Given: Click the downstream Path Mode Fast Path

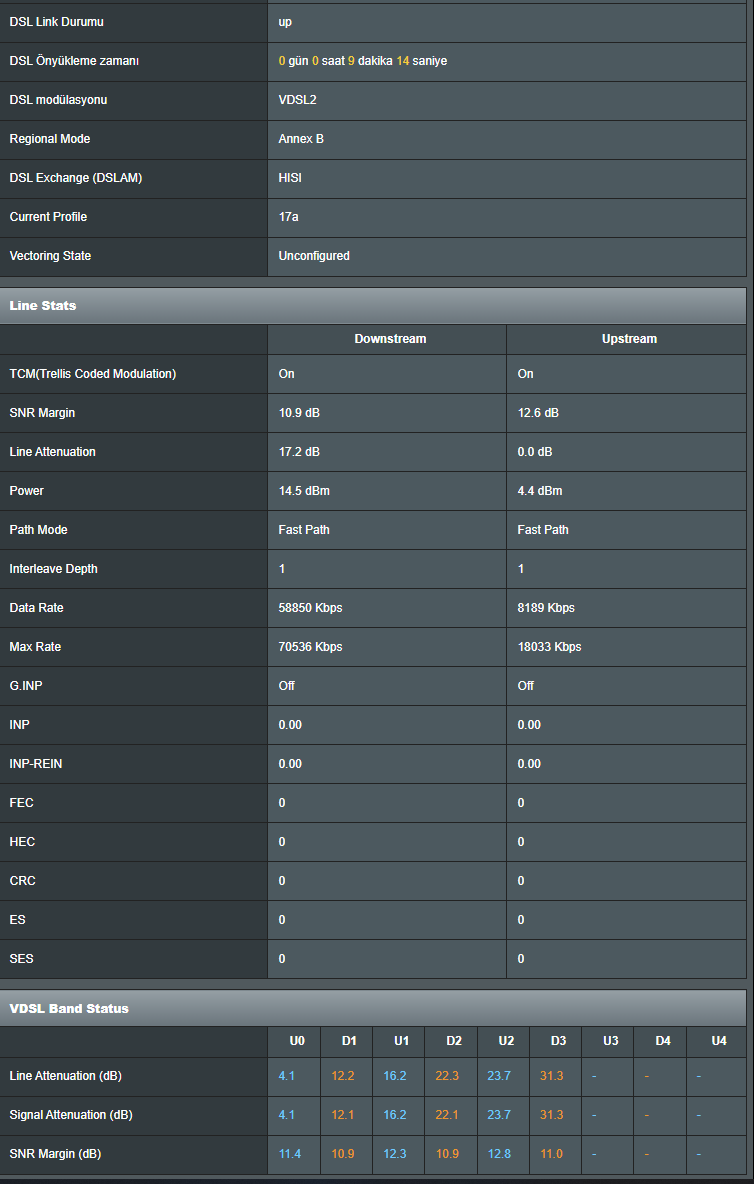Looking at the screenshot, I should coord(303,530).
